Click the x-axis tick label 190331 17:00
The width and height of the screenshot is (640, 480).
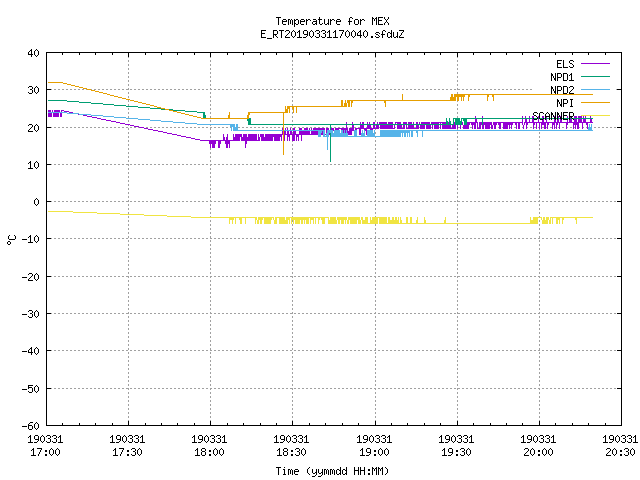[45, 446]
